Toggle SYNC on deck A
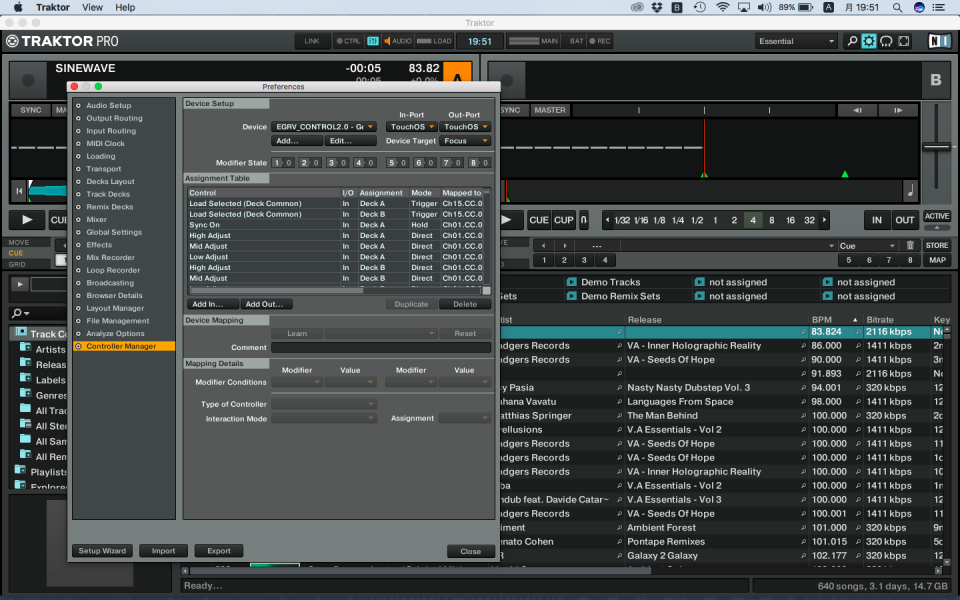This screenshot has height=600, width=960. click(x=31, y=110)
